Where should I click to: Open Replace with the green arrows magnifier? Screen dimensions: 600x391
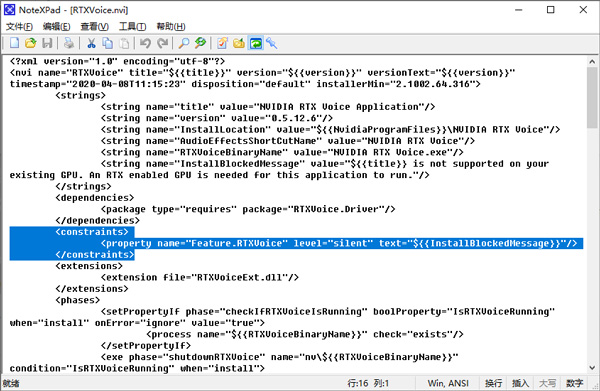click(x=200, y=43)
